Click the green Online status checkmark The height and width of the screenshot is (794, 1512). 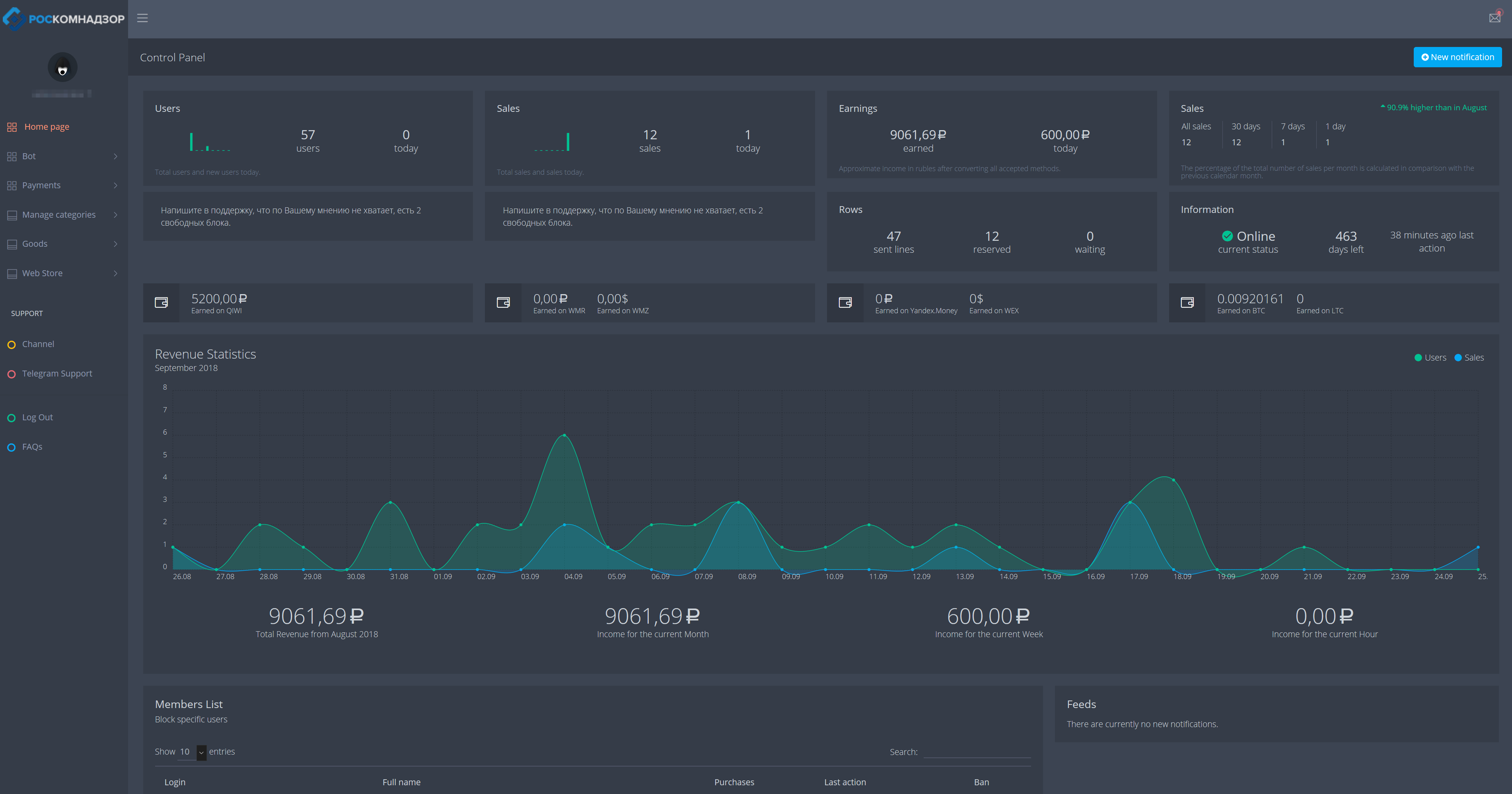pyautogui.click(x=1227, y=236)
